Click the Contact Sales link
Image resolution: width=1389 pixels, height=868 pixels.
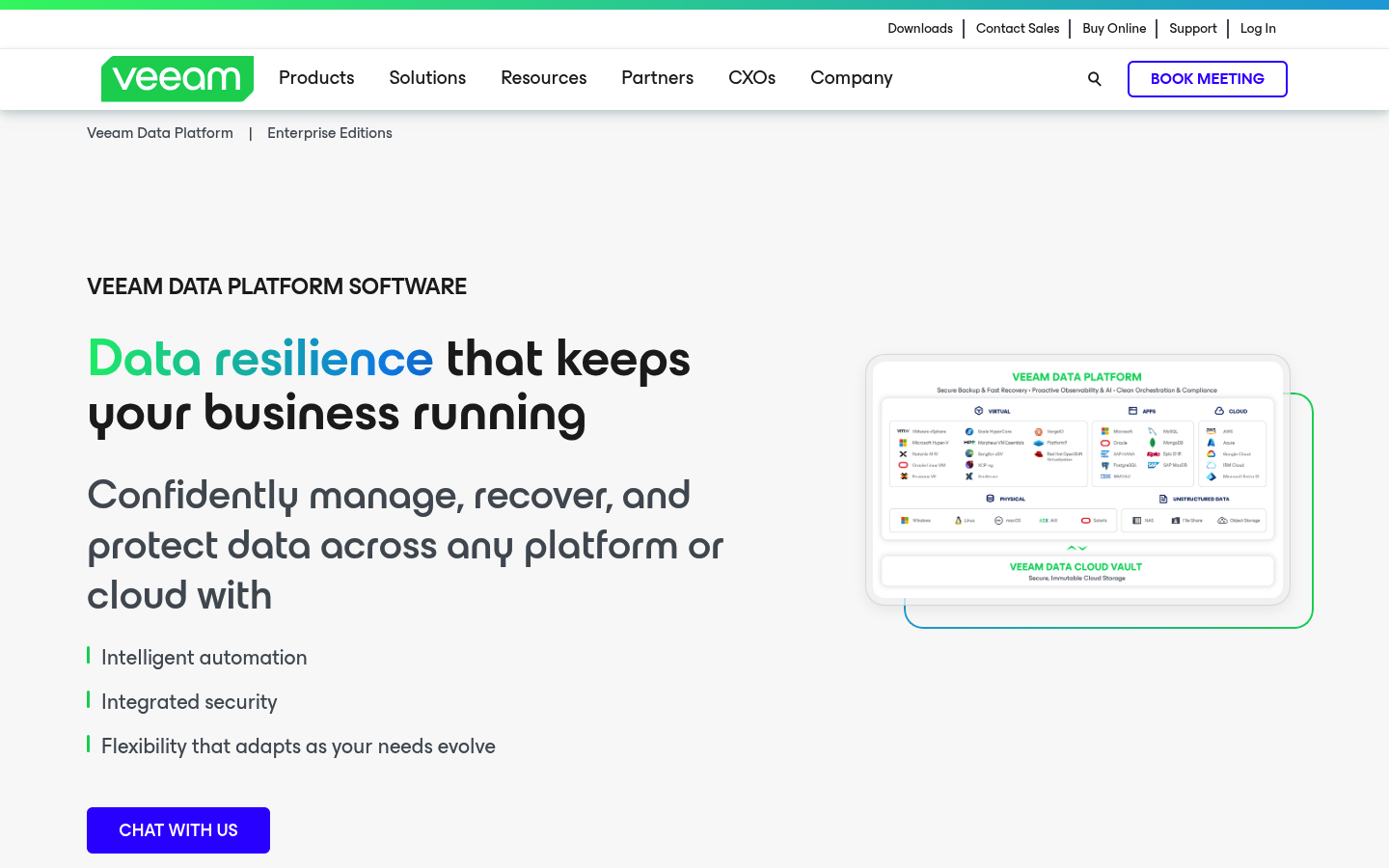tap(1018, 29)
